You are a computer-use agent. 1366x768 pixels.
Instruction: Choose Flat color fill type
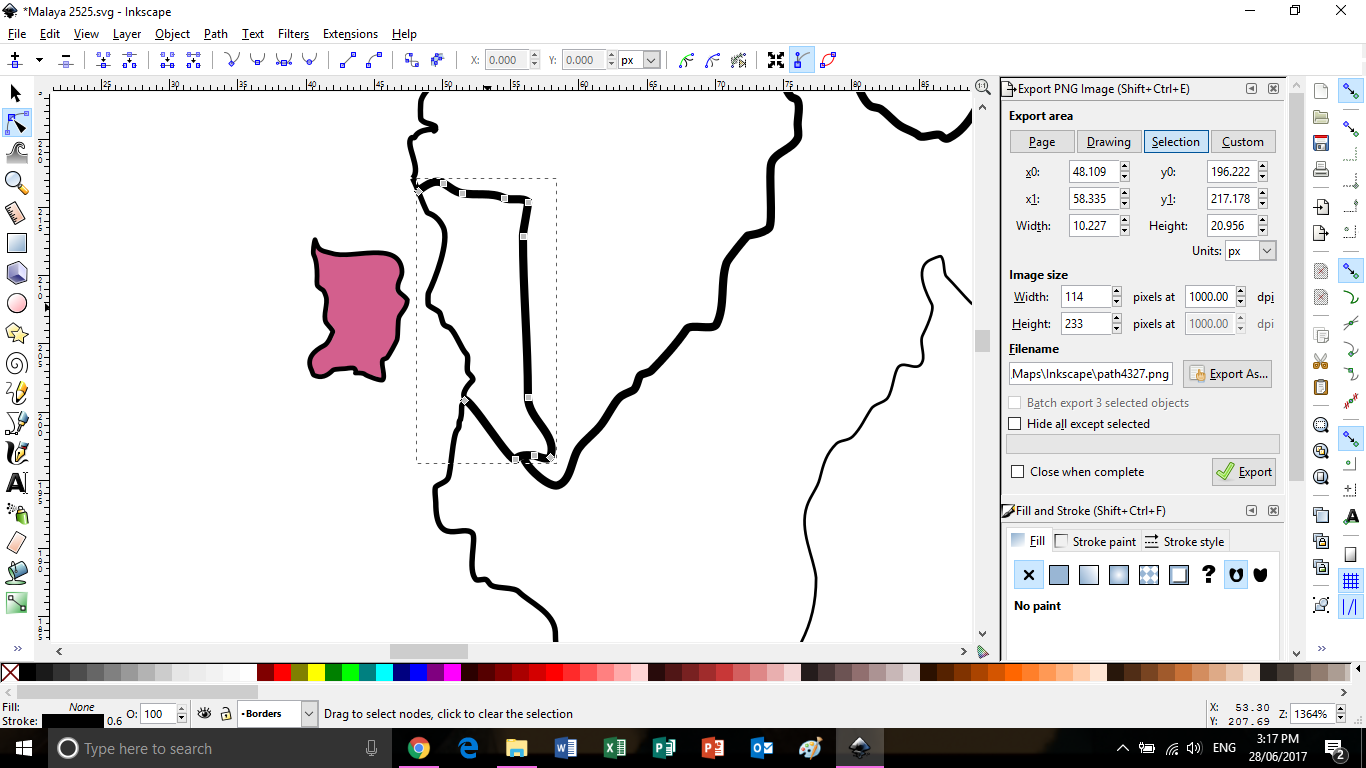point(1059,575)
